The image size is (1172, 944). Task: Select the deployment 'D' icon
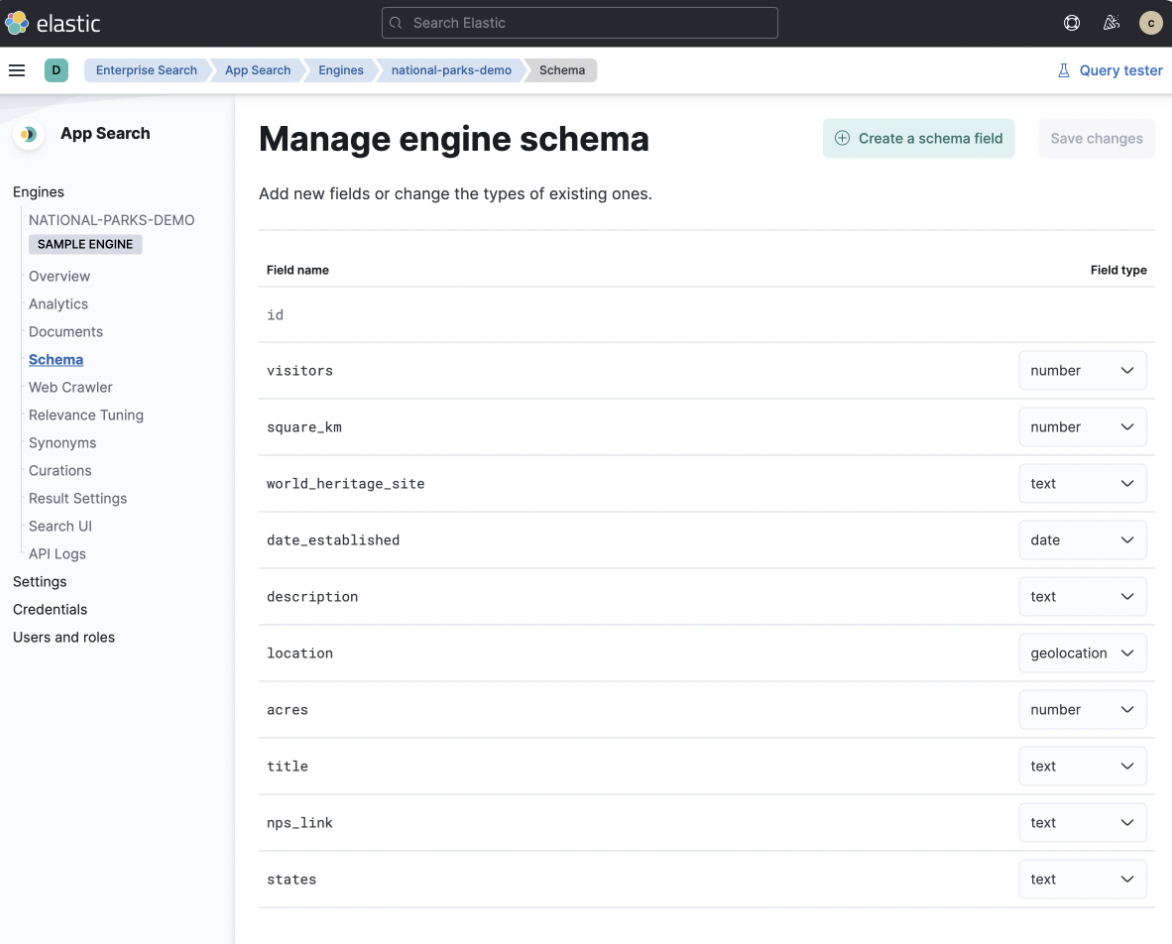pyautogui.click(x=56, y=70)
